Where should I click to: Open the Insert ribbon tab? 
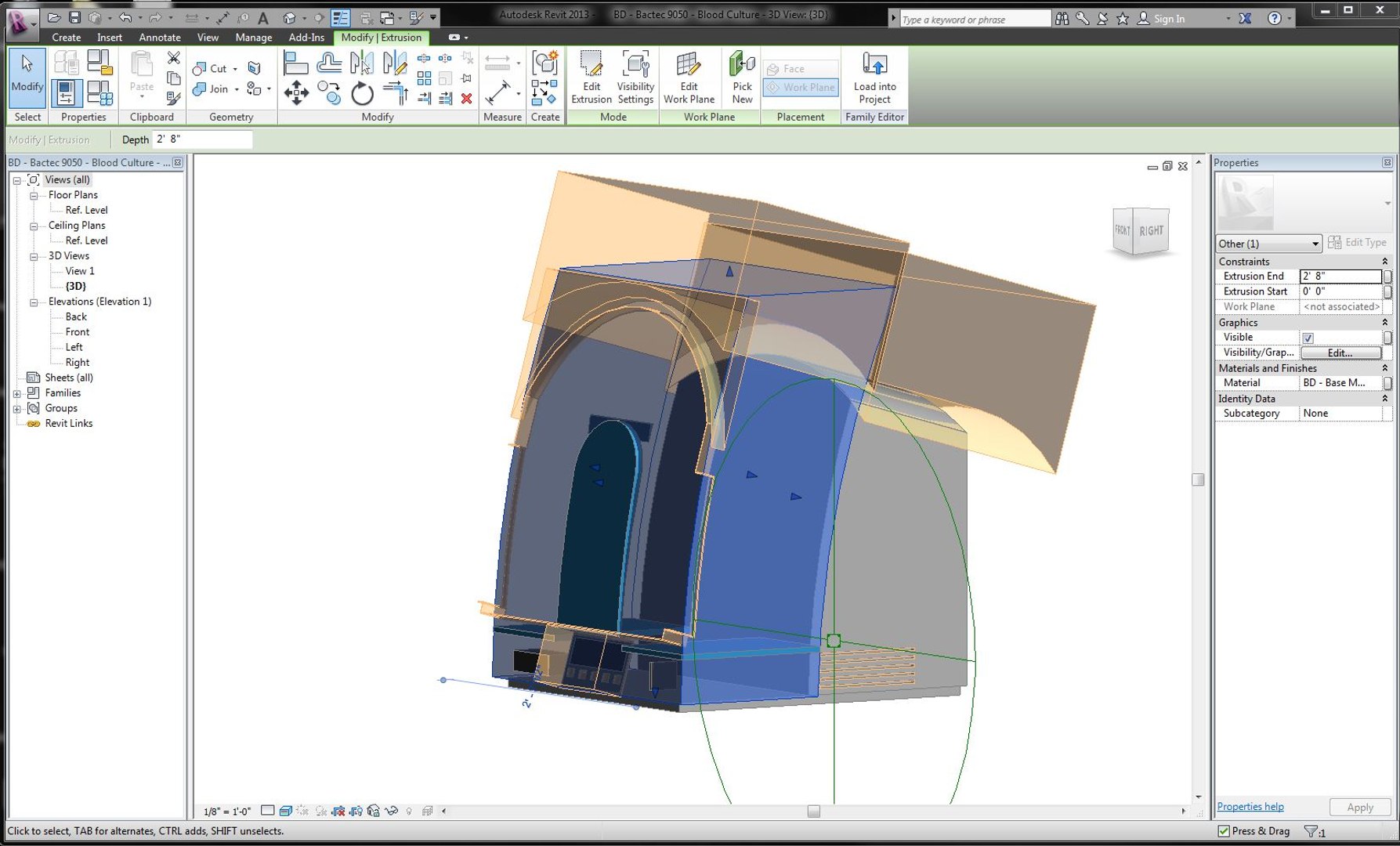point(110,38)
